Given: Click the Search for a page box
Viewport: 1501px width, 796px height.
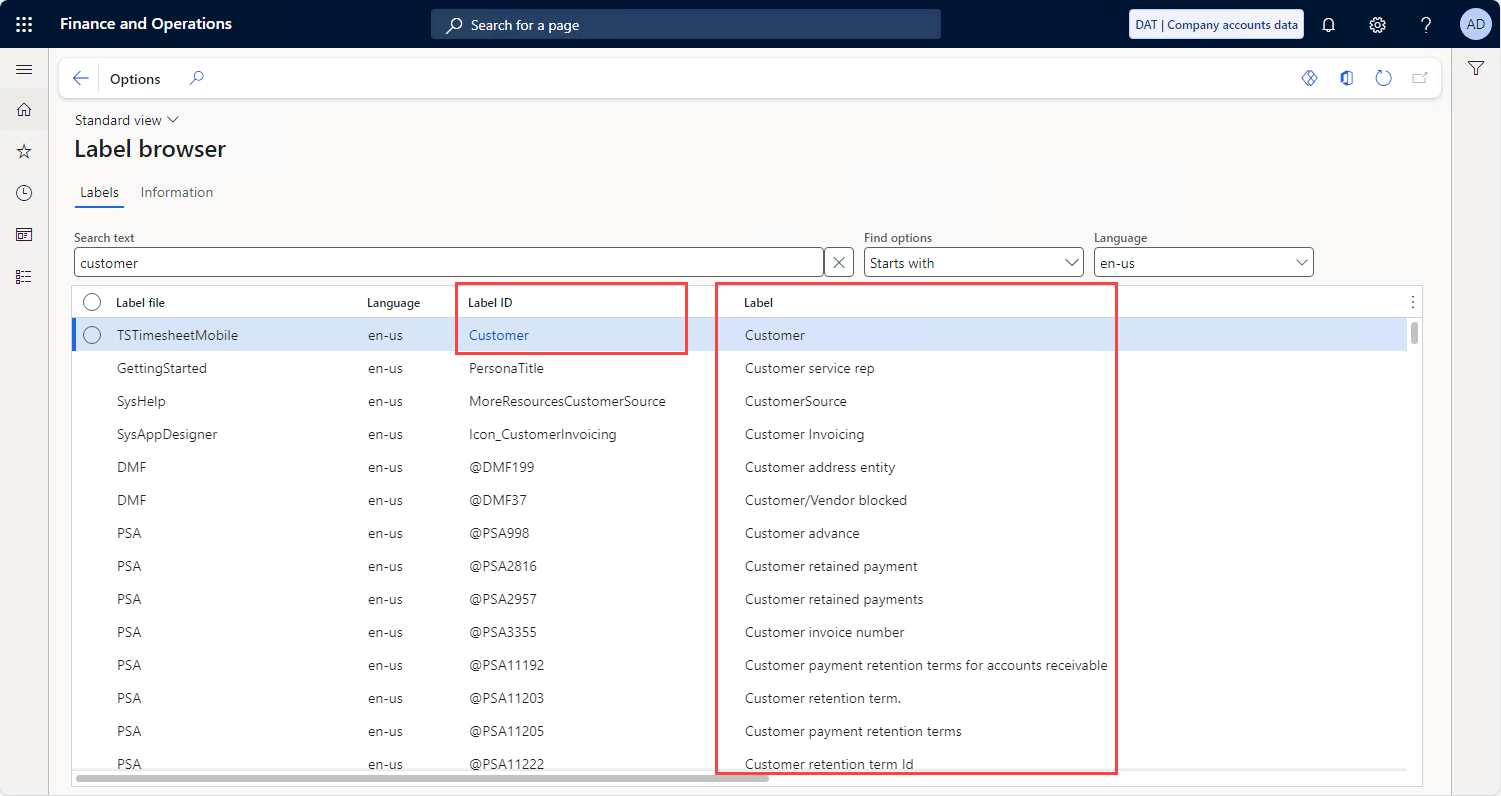Looking at the screenshot, I should point(686,25).
